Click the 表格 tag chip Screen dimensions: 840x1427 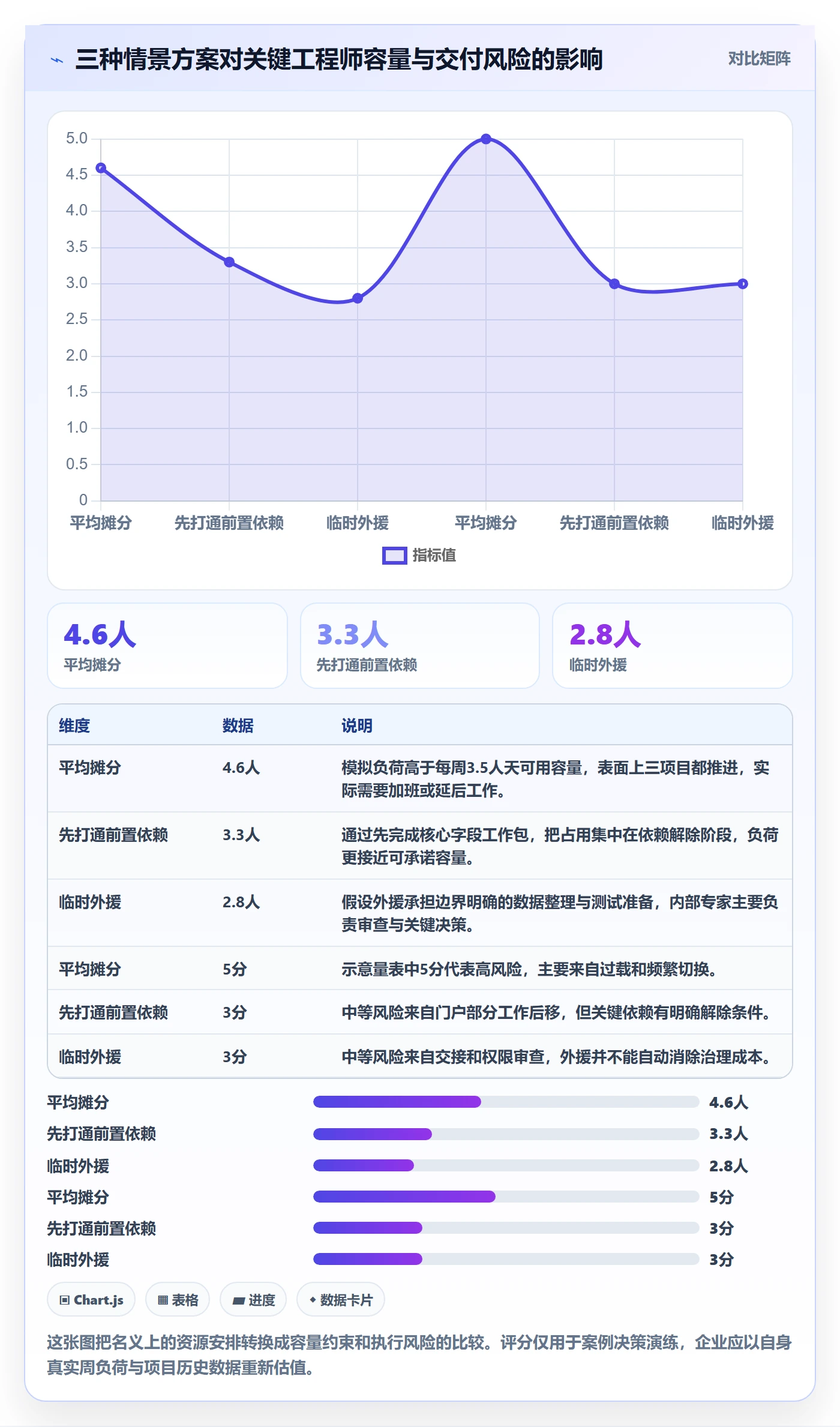click(x=178, y=1299)
